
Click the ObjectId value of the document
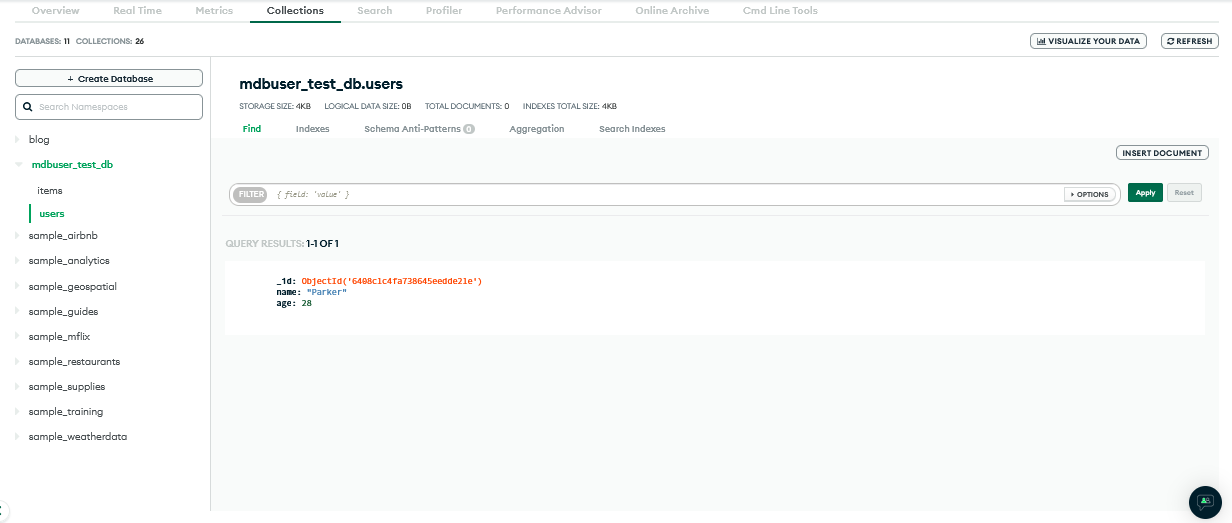tap(392, 281)
